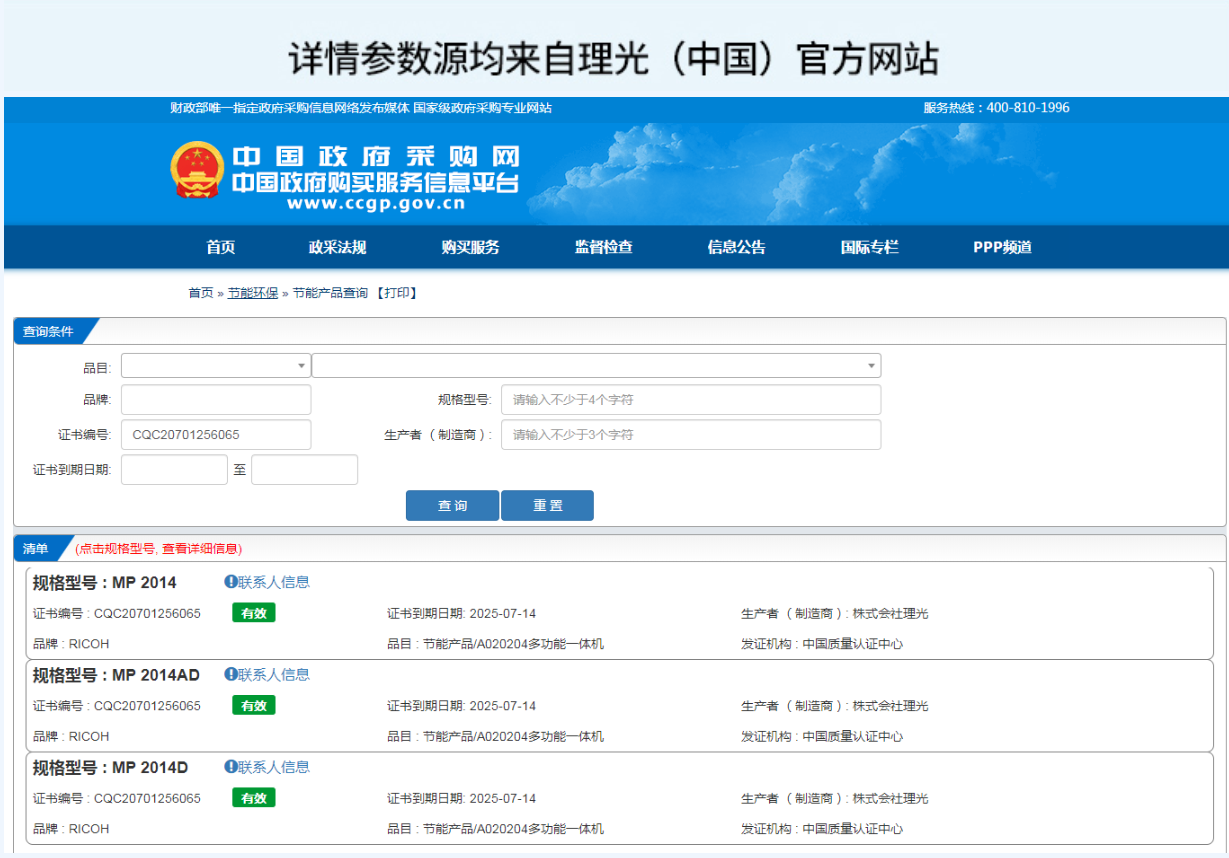The width and height of the screenshot is (1229, 858).
Task: Click the 有效 badge in MP 2014D row
Action: 254,798
